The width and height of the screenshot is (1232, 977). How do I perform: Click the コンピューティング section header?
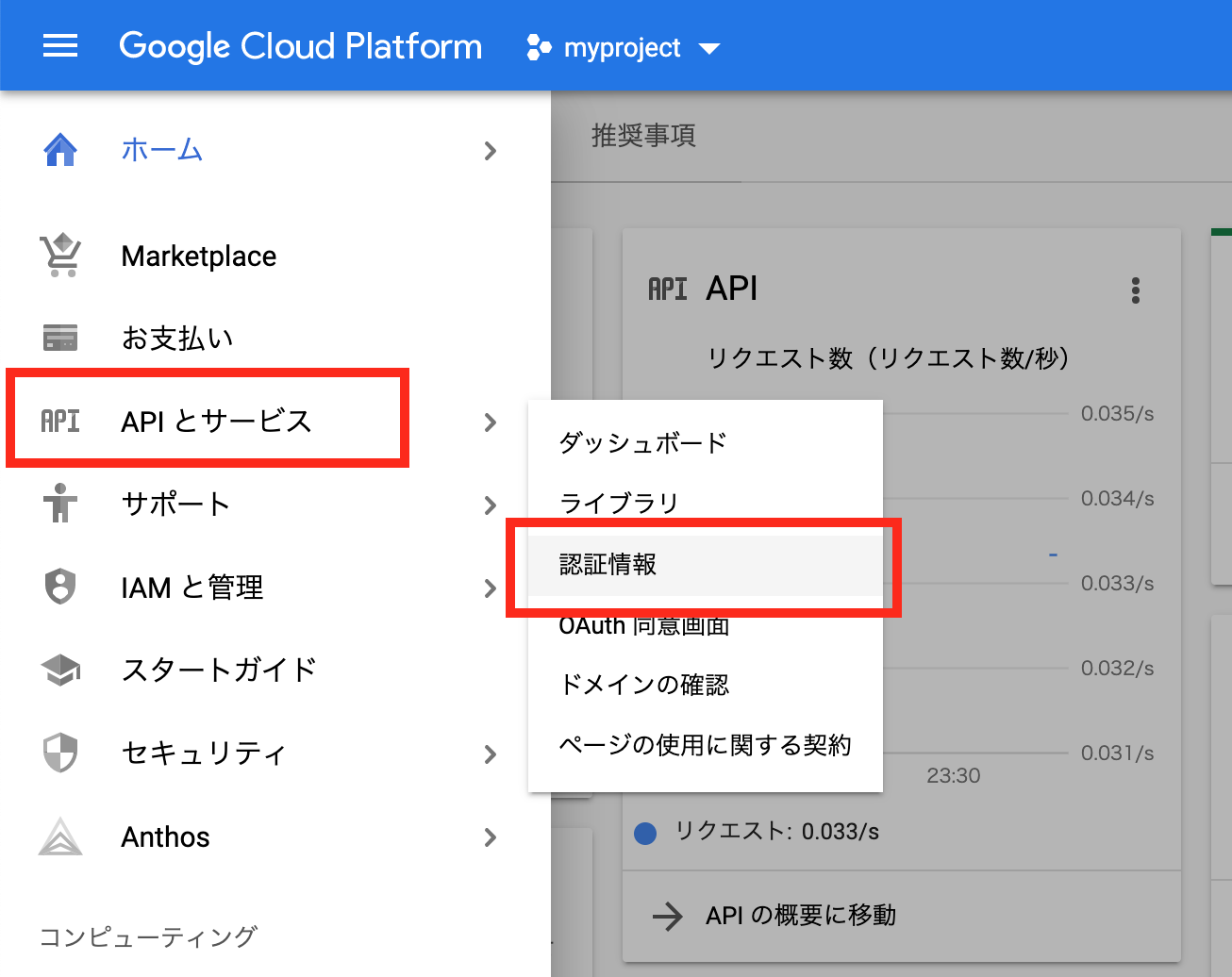click(x=148, y=936)
